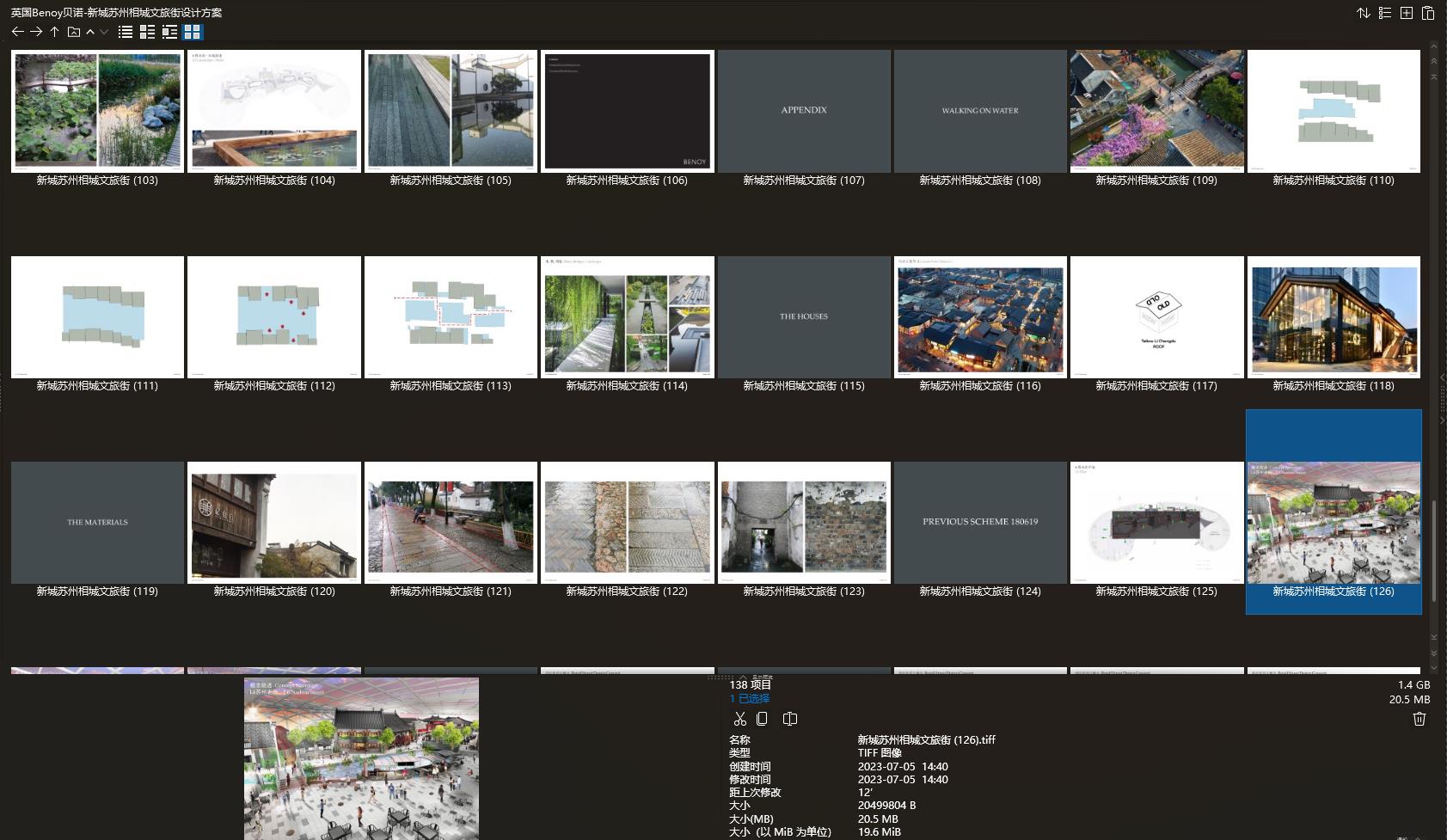Image resolution: width=1447 pixels, height=840 pixels.
Task: Click the sort order arrows icon
Action: 1364,13
